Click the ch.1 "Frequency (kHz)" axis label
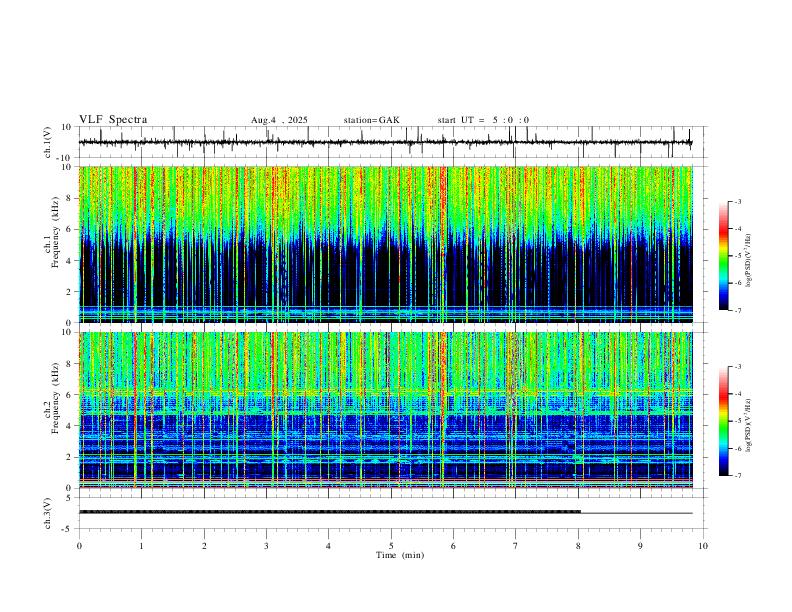792x612 pixels. 56,233
